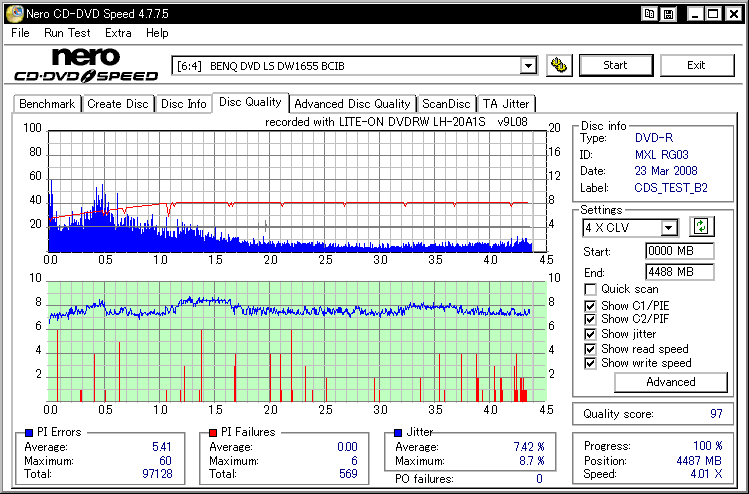The width and height of the screenshot is (749, 494).
Task: Switch to the Benchmark tab
Action: 47,104
